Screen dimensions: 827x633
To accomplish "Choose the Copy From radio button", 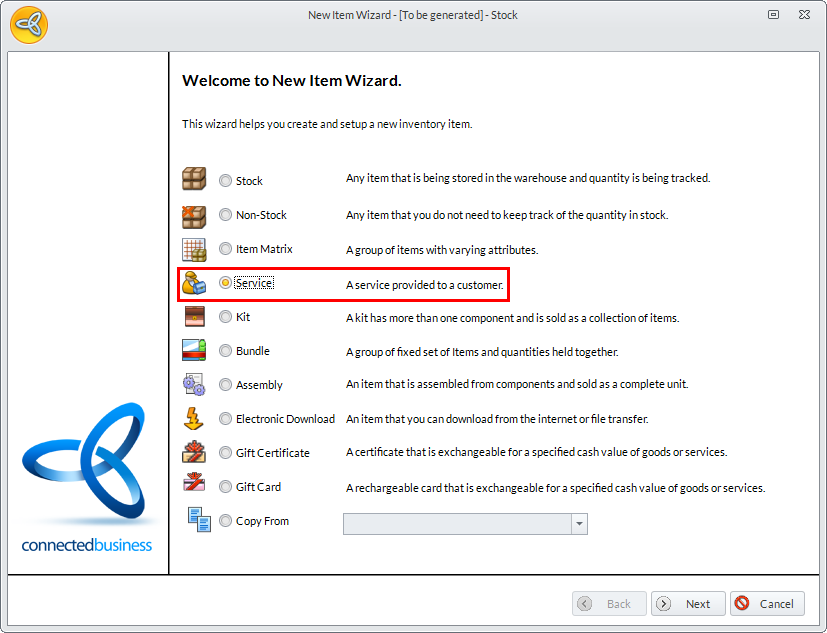I will pos(225,521).
